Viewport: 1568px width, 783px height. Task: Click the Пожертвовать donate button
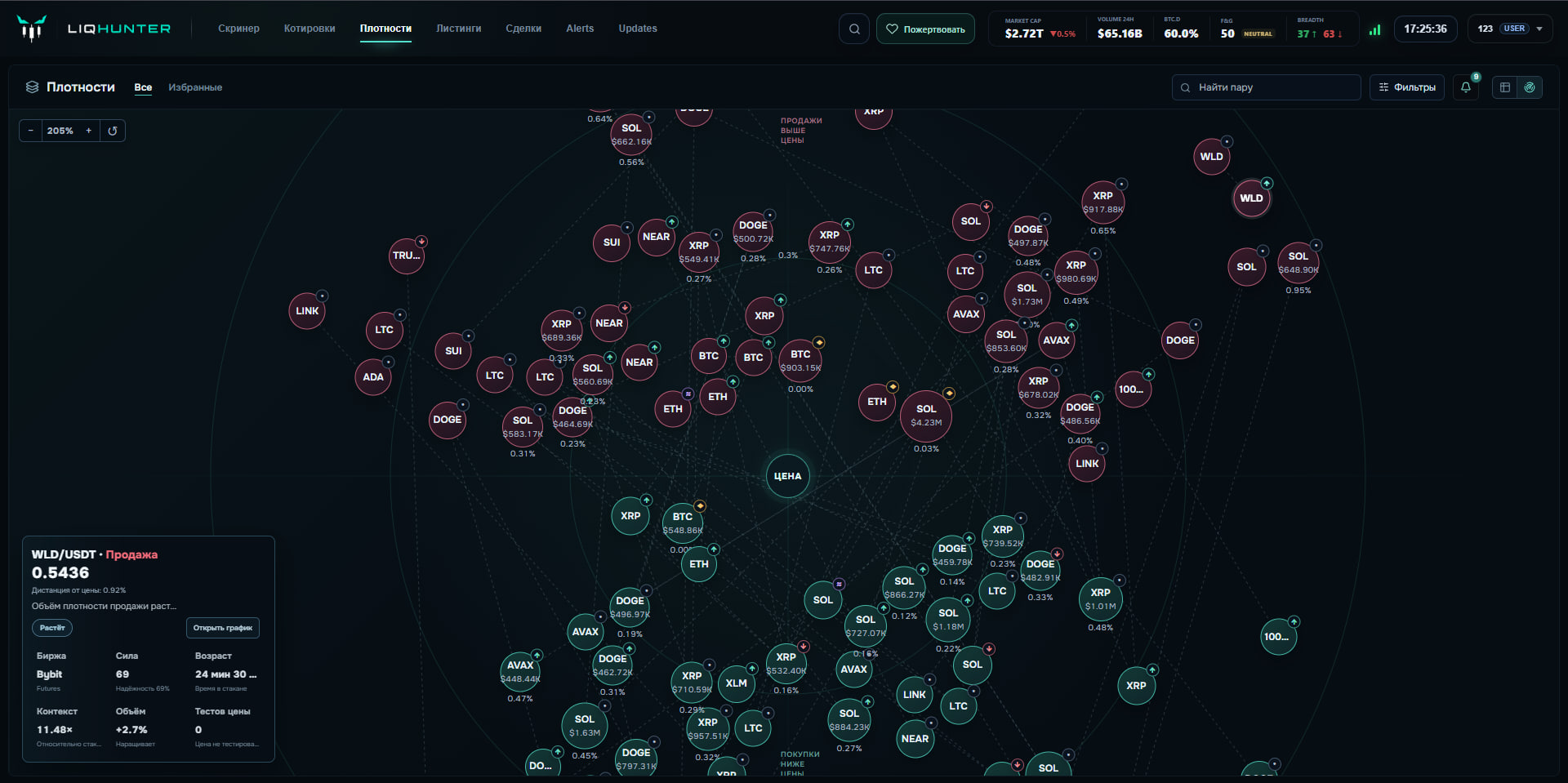[925, 29]
